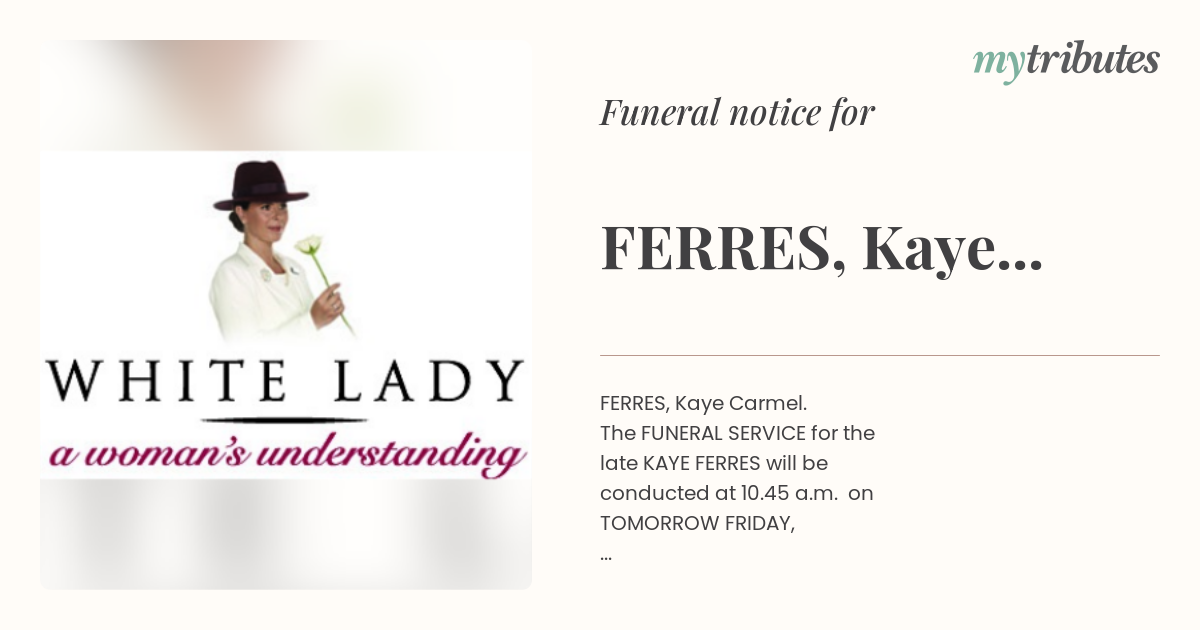This screenshot has width=1200, height=630.
Task: Click the blurred bottom area of image
Action: pos(286,535)
